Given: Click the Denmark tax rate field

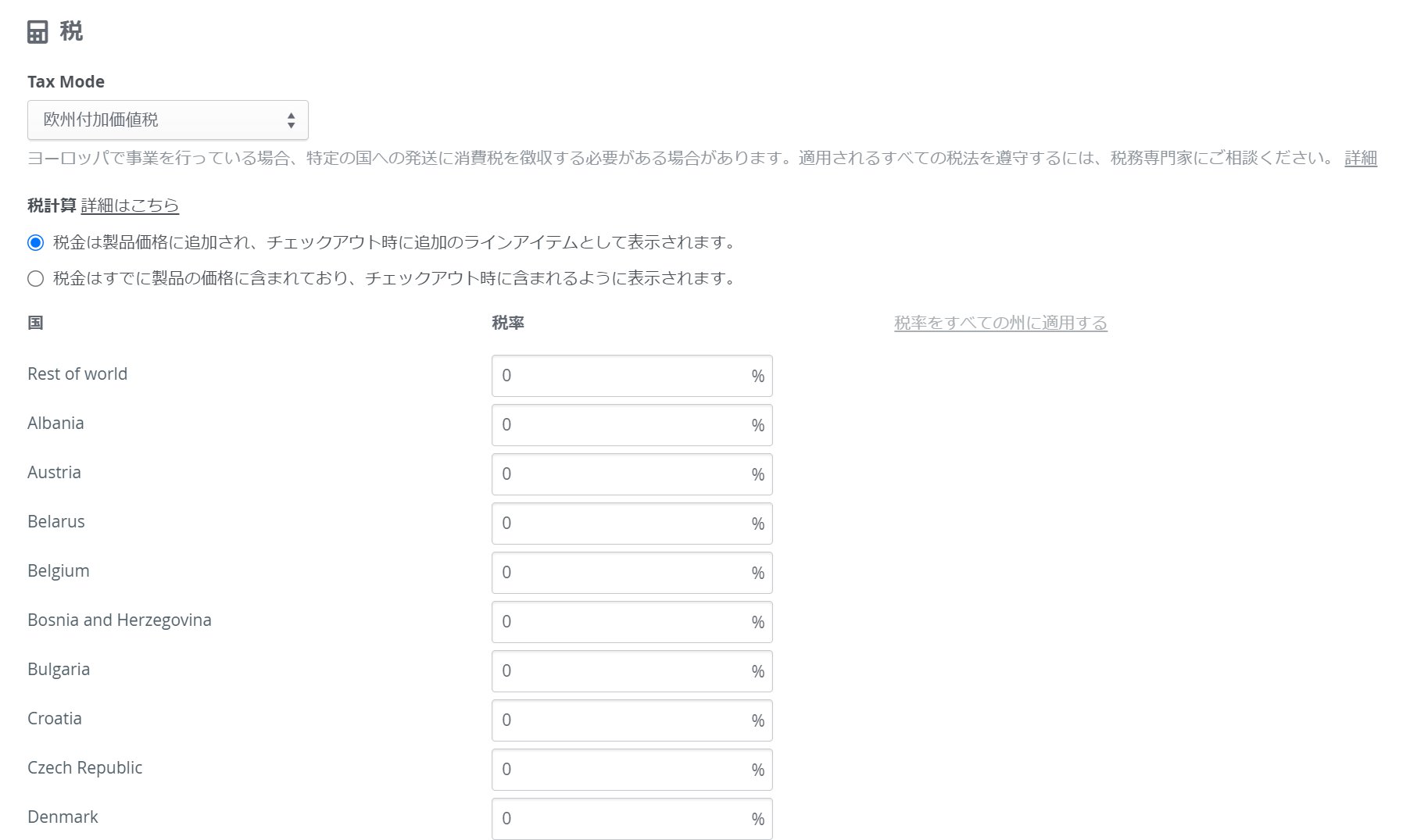Looking at the screenshot, I should pos(632,819).
